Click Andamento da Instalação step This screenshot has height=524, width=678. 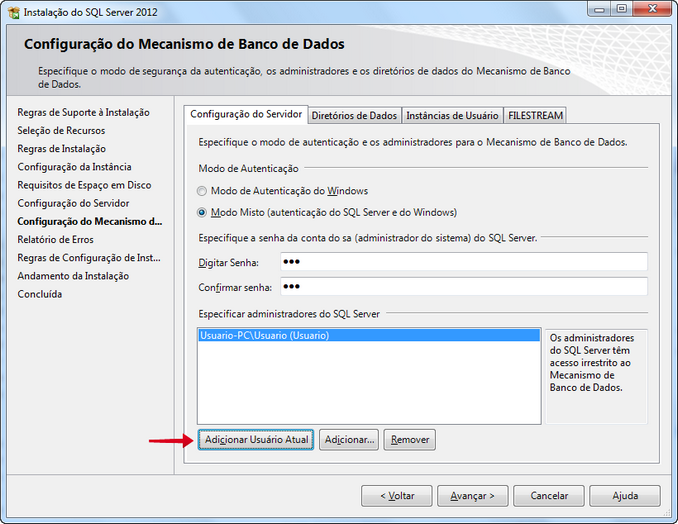click(73, 276)
